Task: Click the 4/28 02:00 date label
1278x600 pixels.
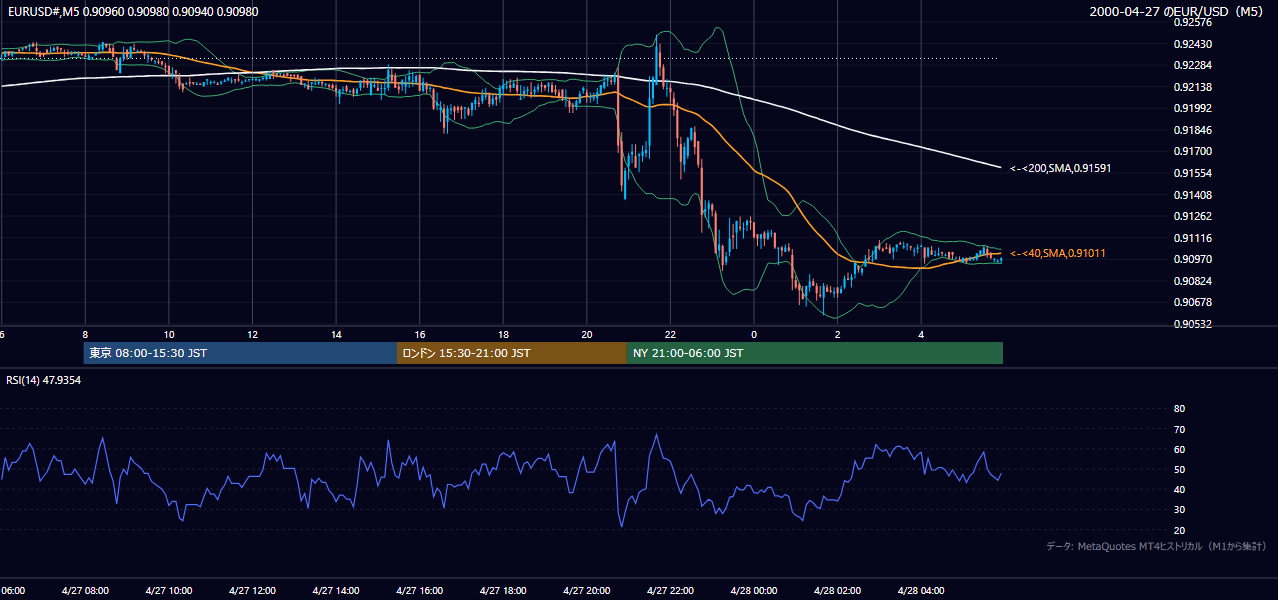Action: [x=837, y=590]
